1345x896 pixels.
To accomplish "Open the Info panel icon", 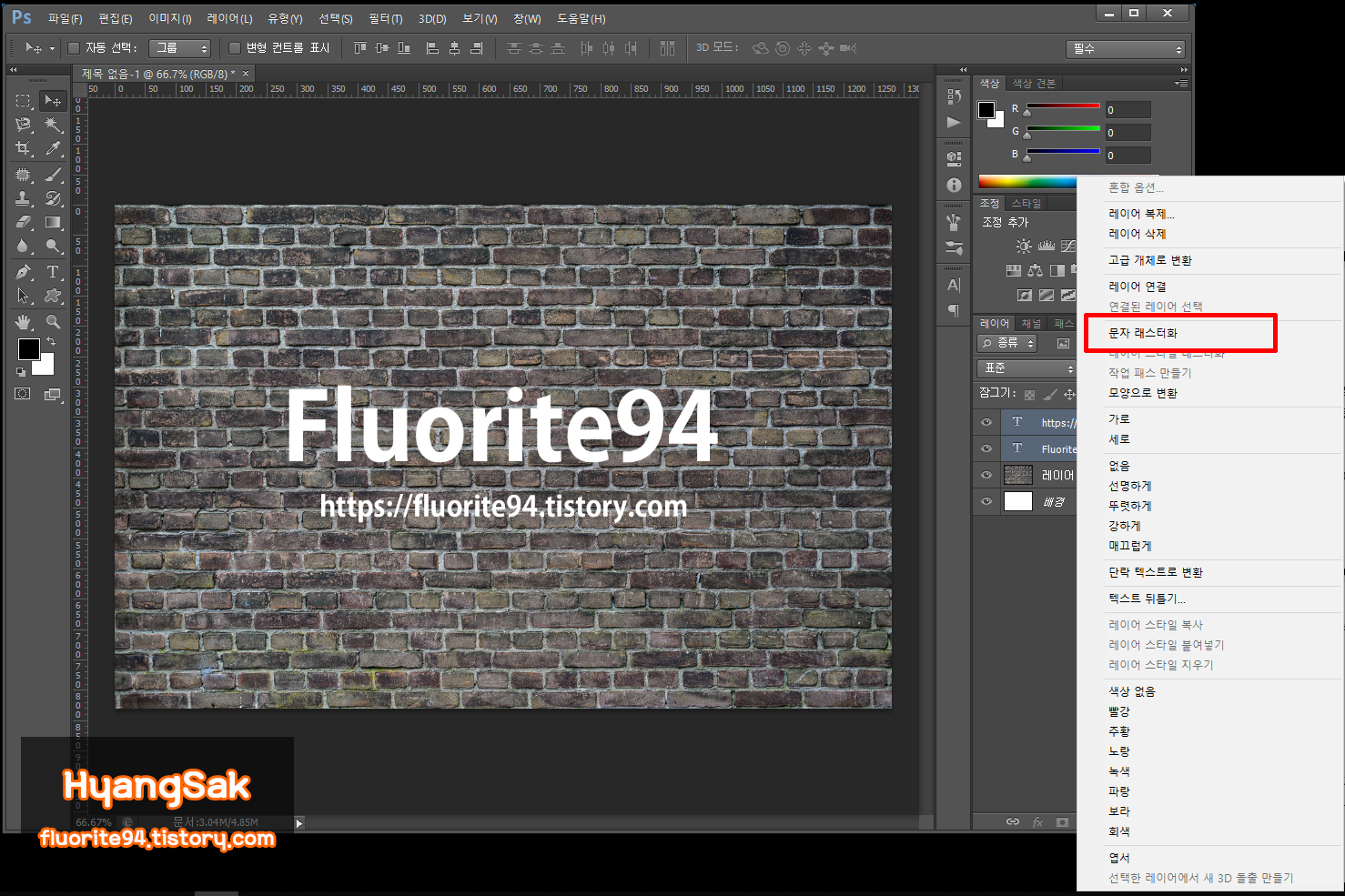I will (x=954, y=185).
